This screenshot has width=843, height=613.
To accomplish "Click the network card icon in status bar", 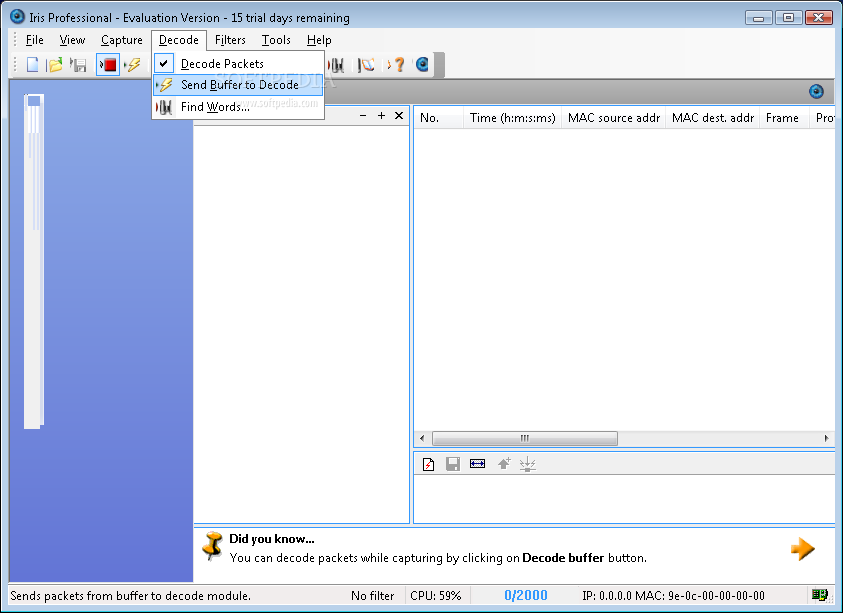I will pos(819,595).
